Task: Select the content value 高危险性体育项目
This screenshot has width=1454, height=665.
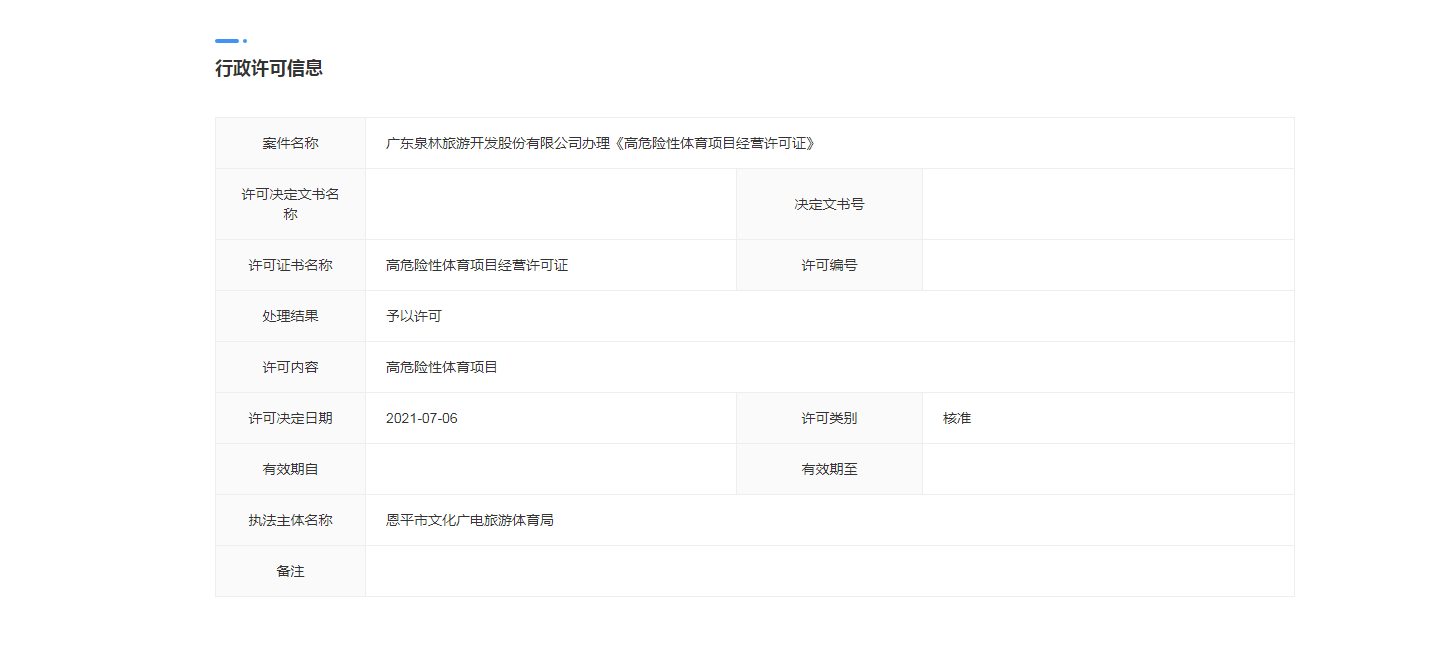Action: [x=442, y=367]
